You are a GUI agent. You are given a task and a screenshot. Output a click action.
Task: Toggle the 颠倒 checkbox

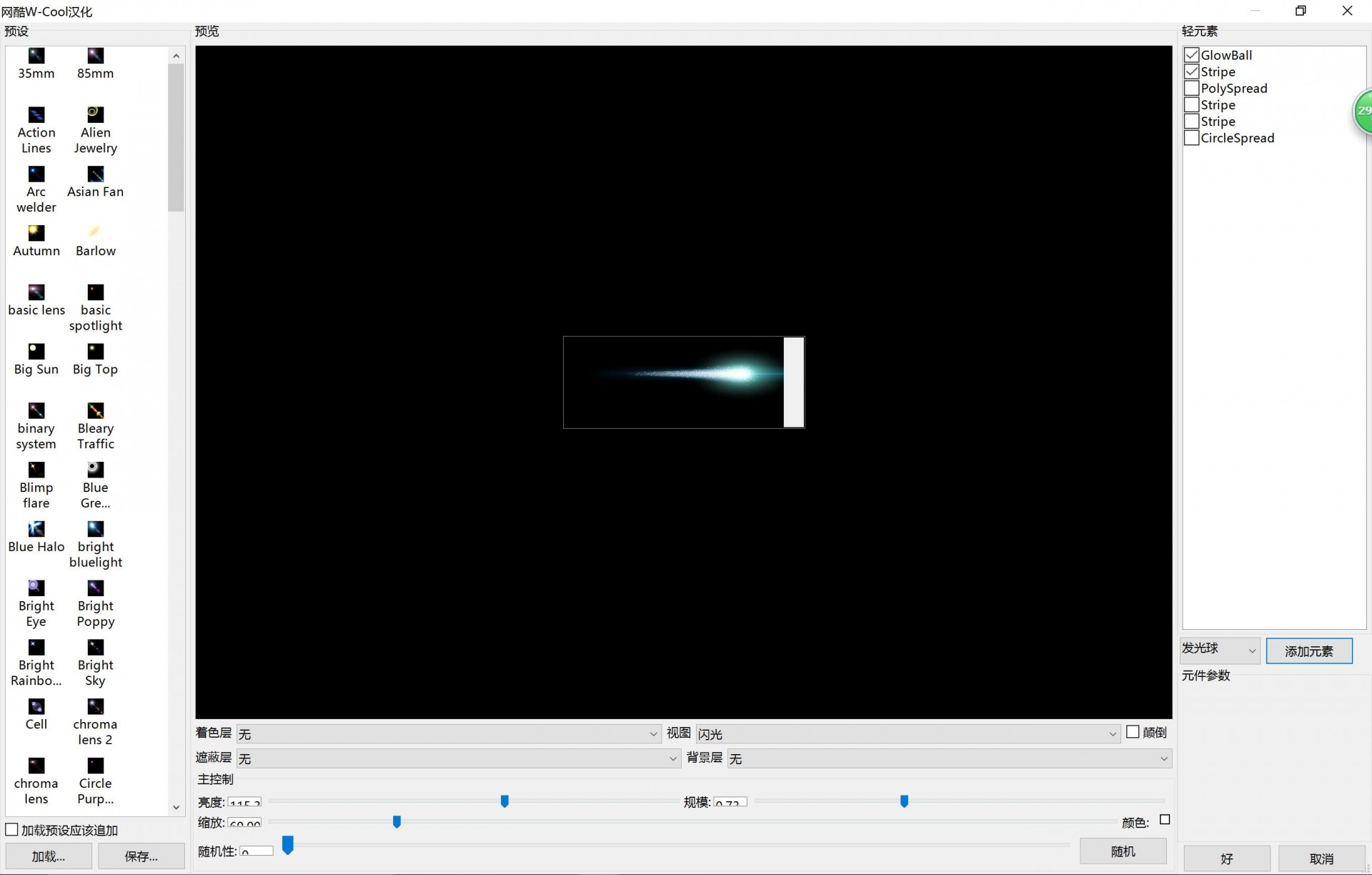point(1133,732)
